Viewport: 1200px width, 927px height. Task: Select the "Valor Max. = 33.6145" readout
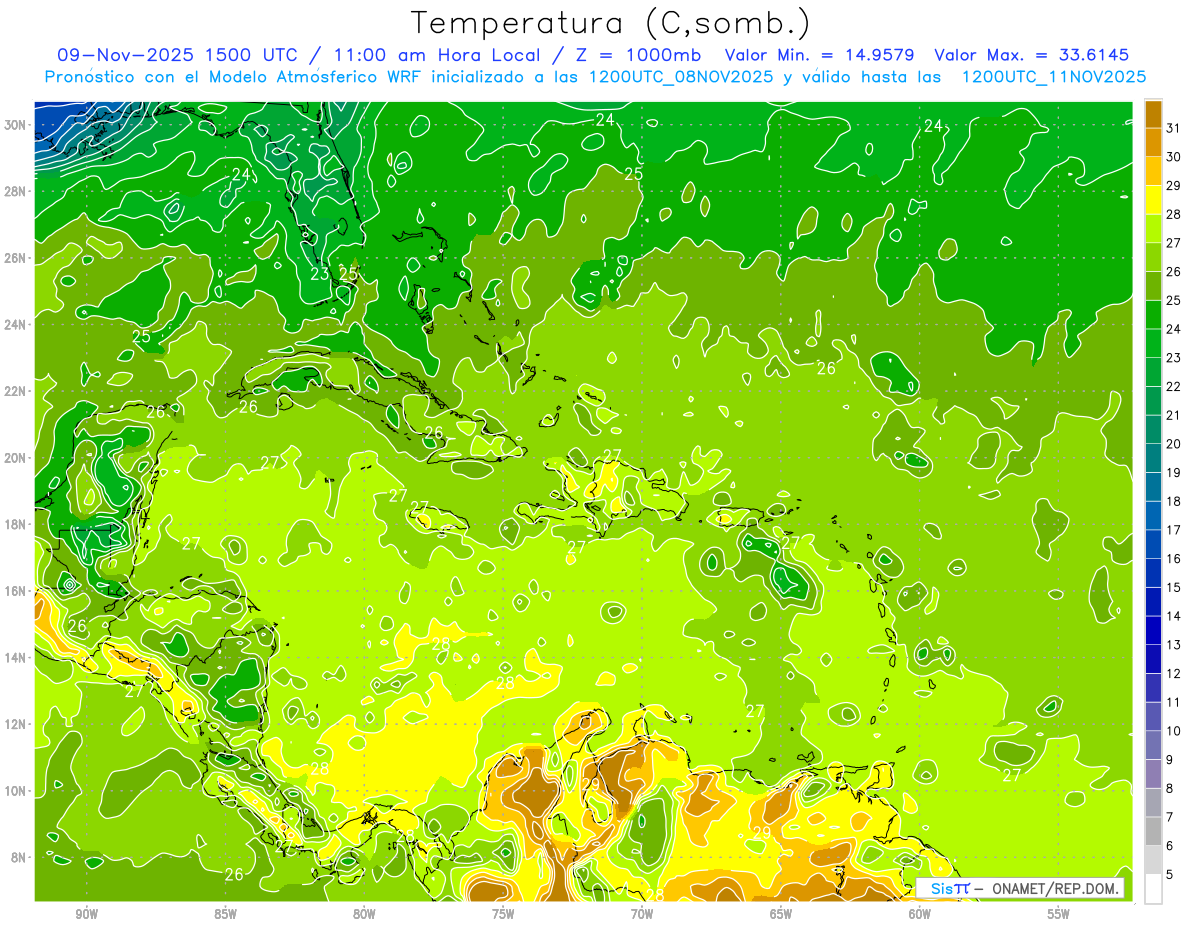[1031, 55]
